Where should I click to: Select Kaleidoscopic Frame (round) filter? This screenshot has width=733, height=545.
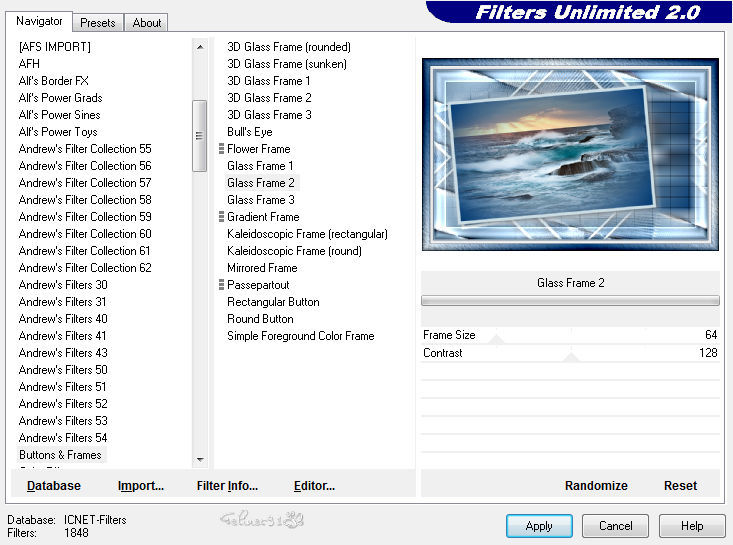pyautogui.click(x=294, y=251)
